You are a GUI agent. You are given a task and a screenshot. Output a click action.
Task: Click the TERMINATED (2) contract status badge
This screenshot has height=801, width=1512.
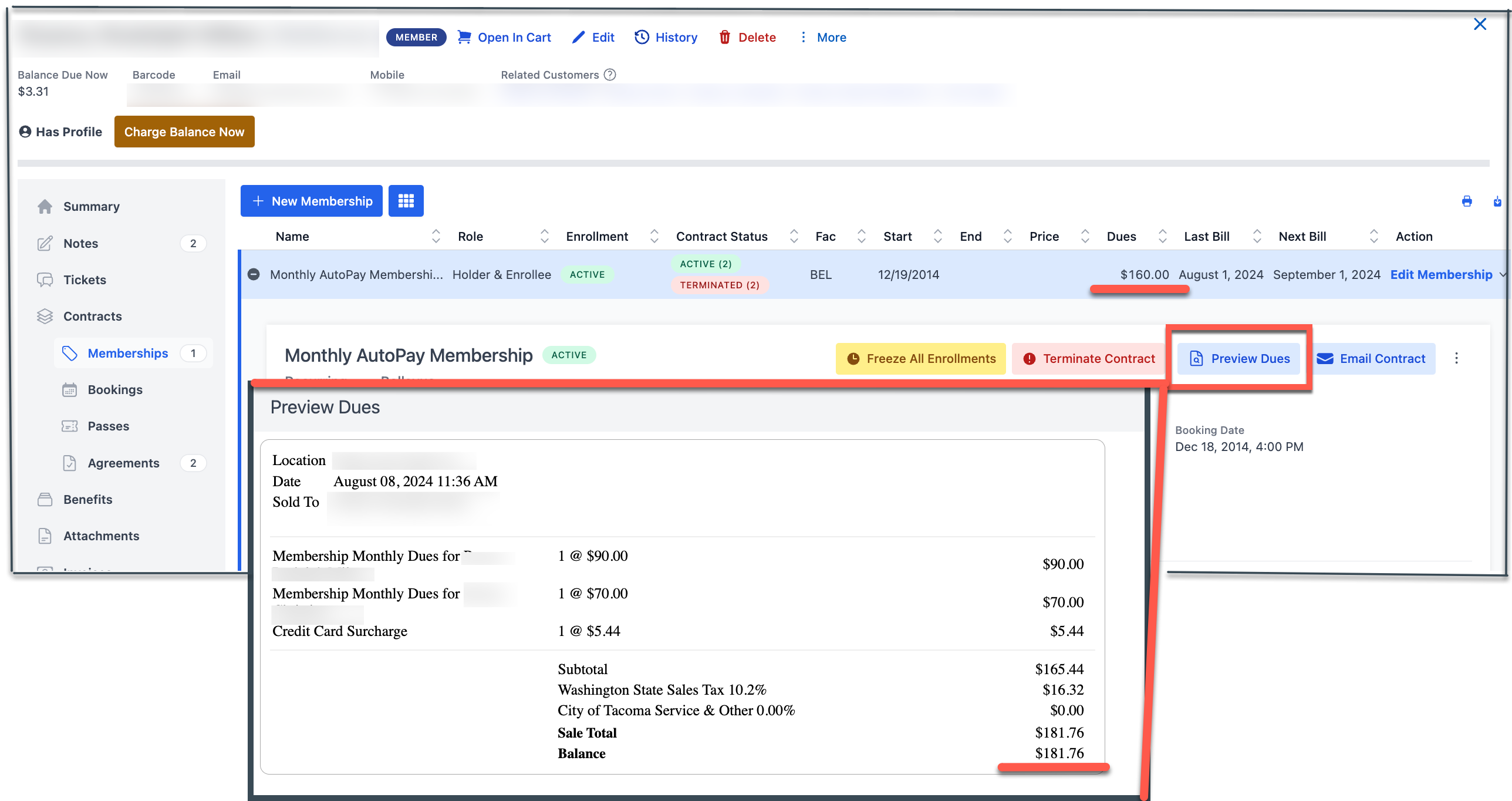[720, 285]
